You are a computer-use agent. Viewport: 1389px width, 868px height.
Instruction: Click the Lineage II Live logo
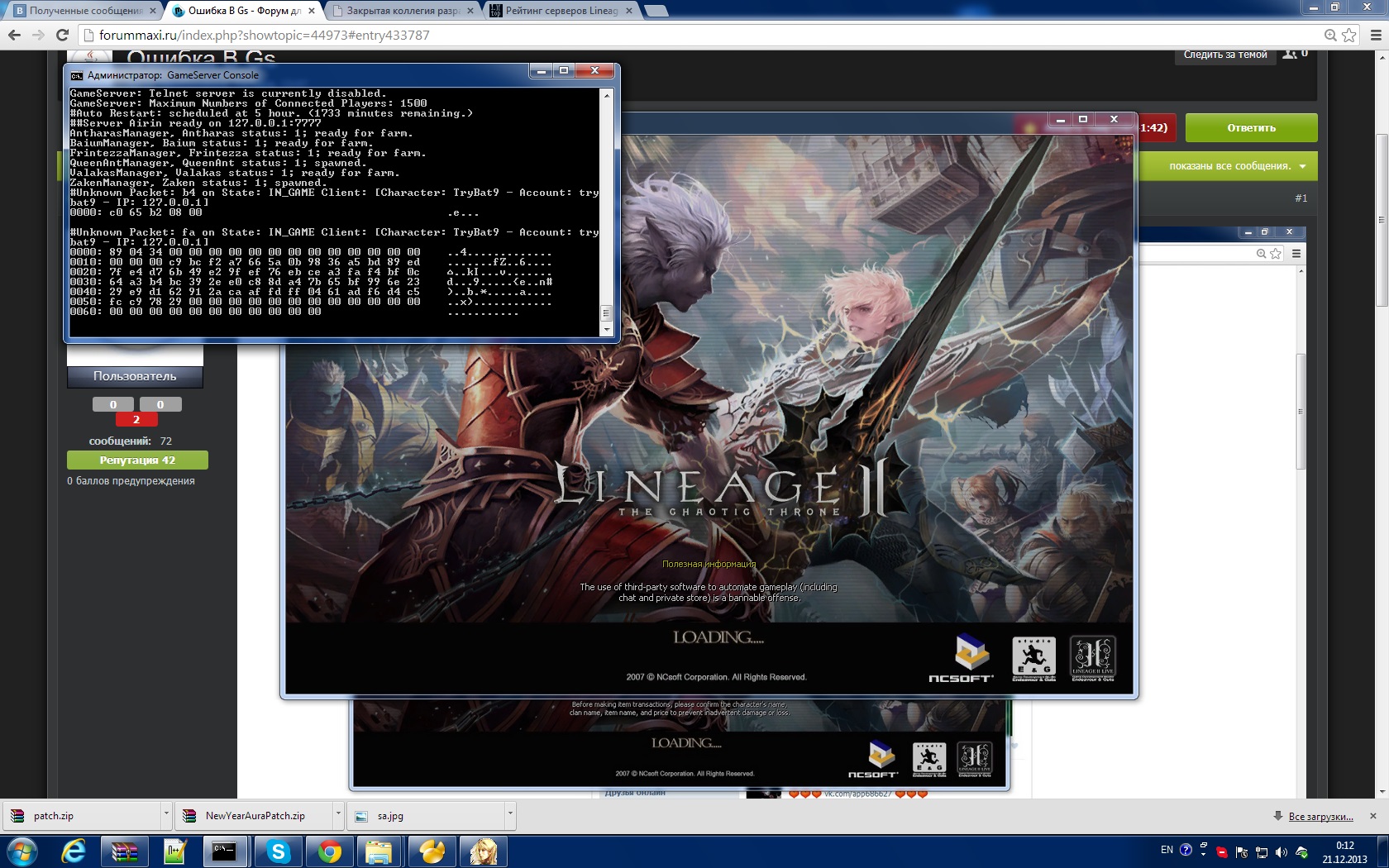click(1093, 659)
